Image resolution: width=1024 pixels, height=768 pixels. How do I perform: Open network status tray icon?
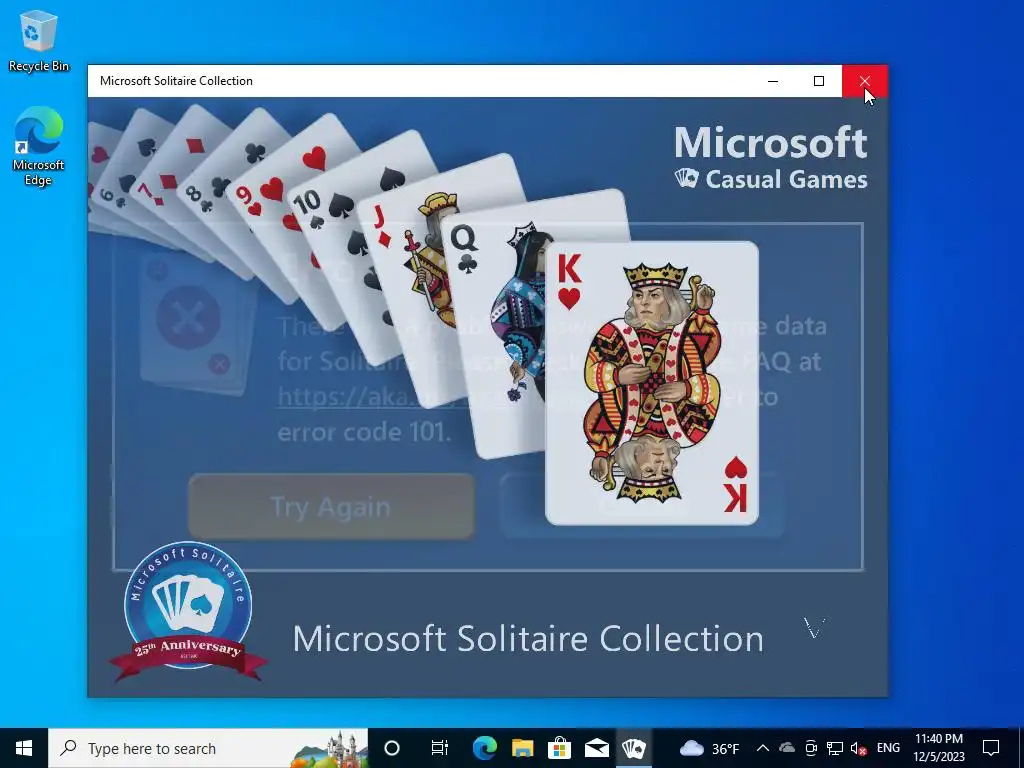835,748
